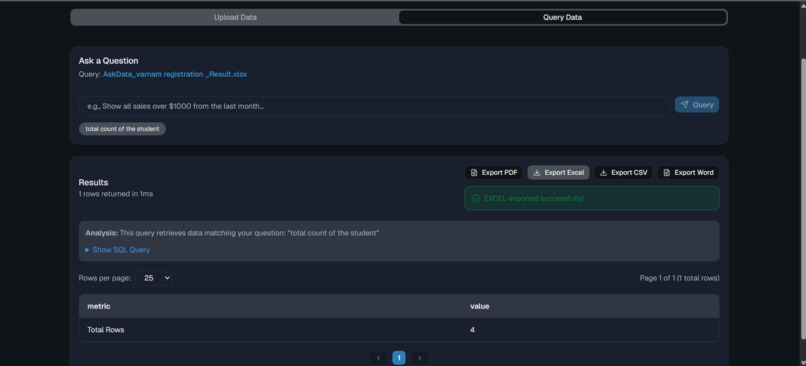The height and width of the screenshot is (366, 806).
Task: Click the download icon in Export Excel
Action: click(537, 173)
